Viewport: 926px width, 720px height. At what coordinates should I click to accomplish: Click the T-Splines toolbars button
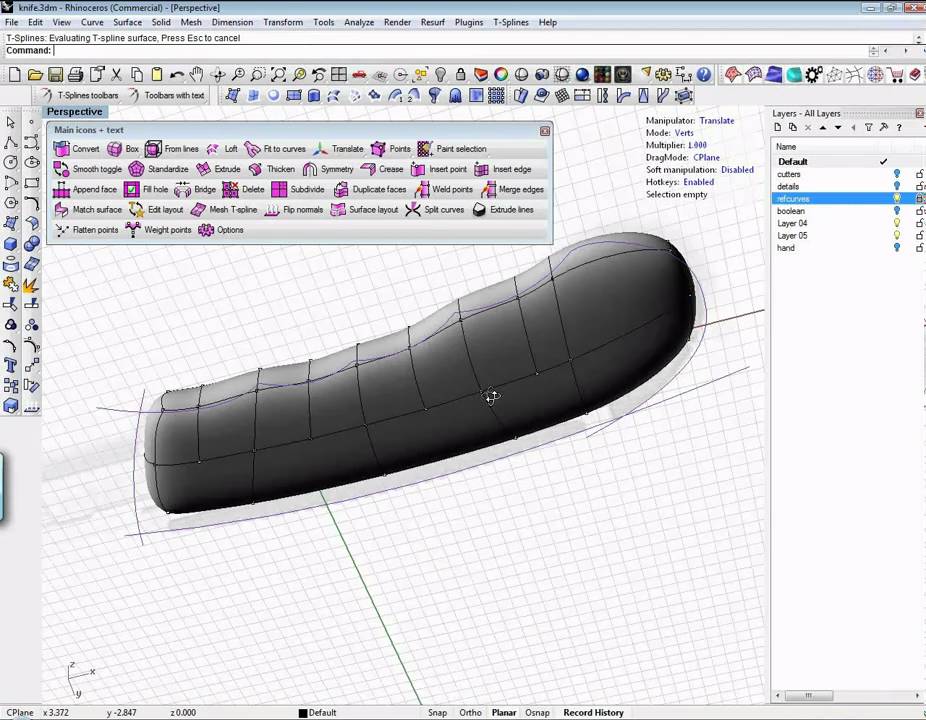[80, 95]
